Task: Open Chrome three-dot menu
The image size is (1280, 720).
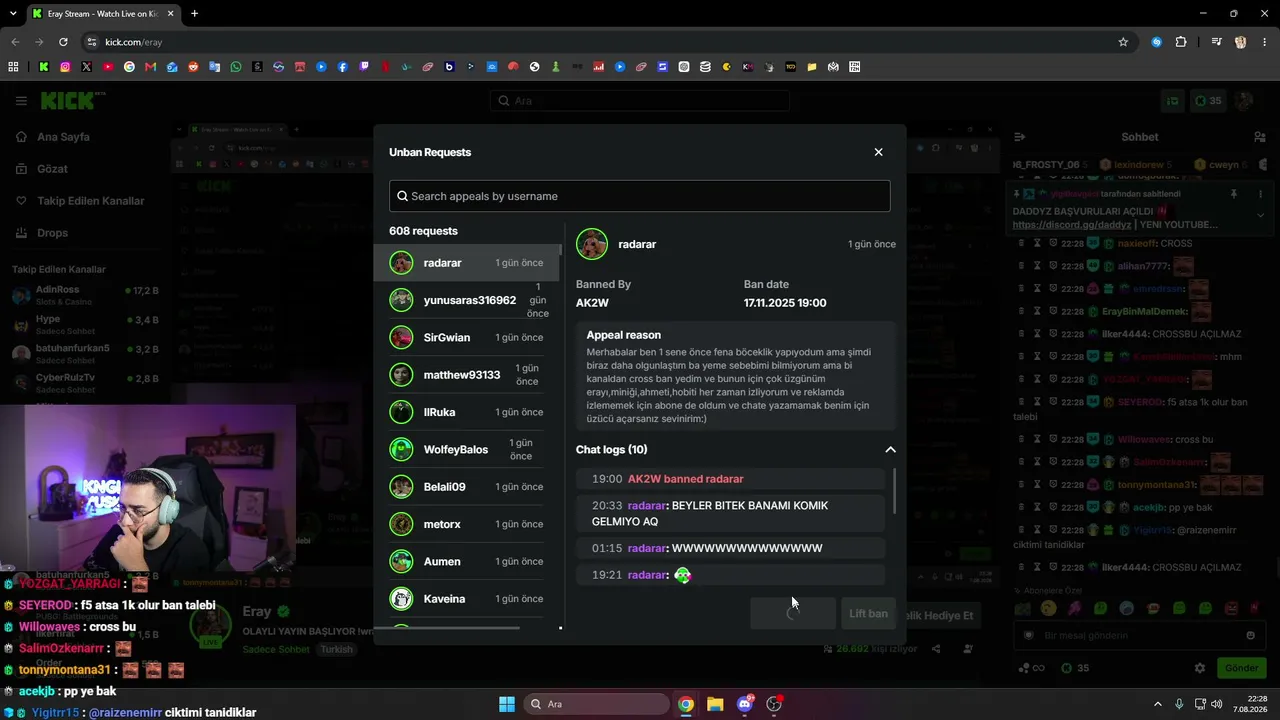Action: 1264,42
